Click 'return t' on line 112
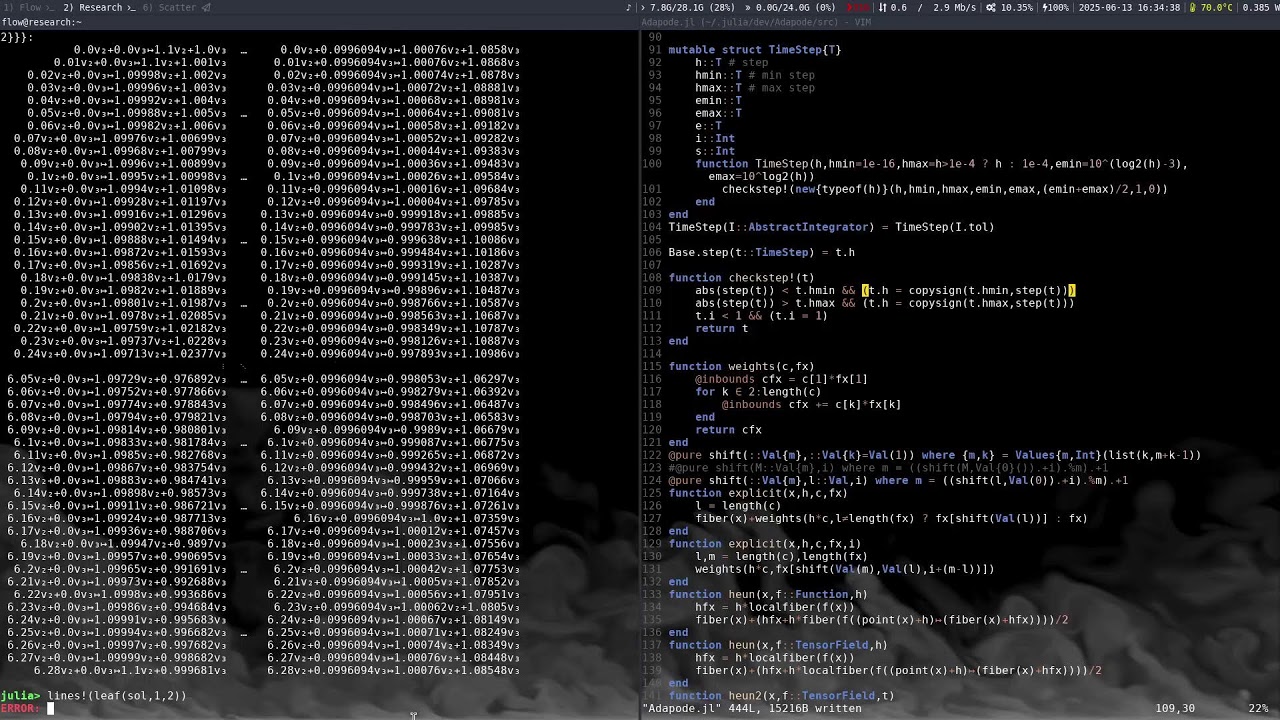This screenshot has height=720, width=1280. click(721, 328)
